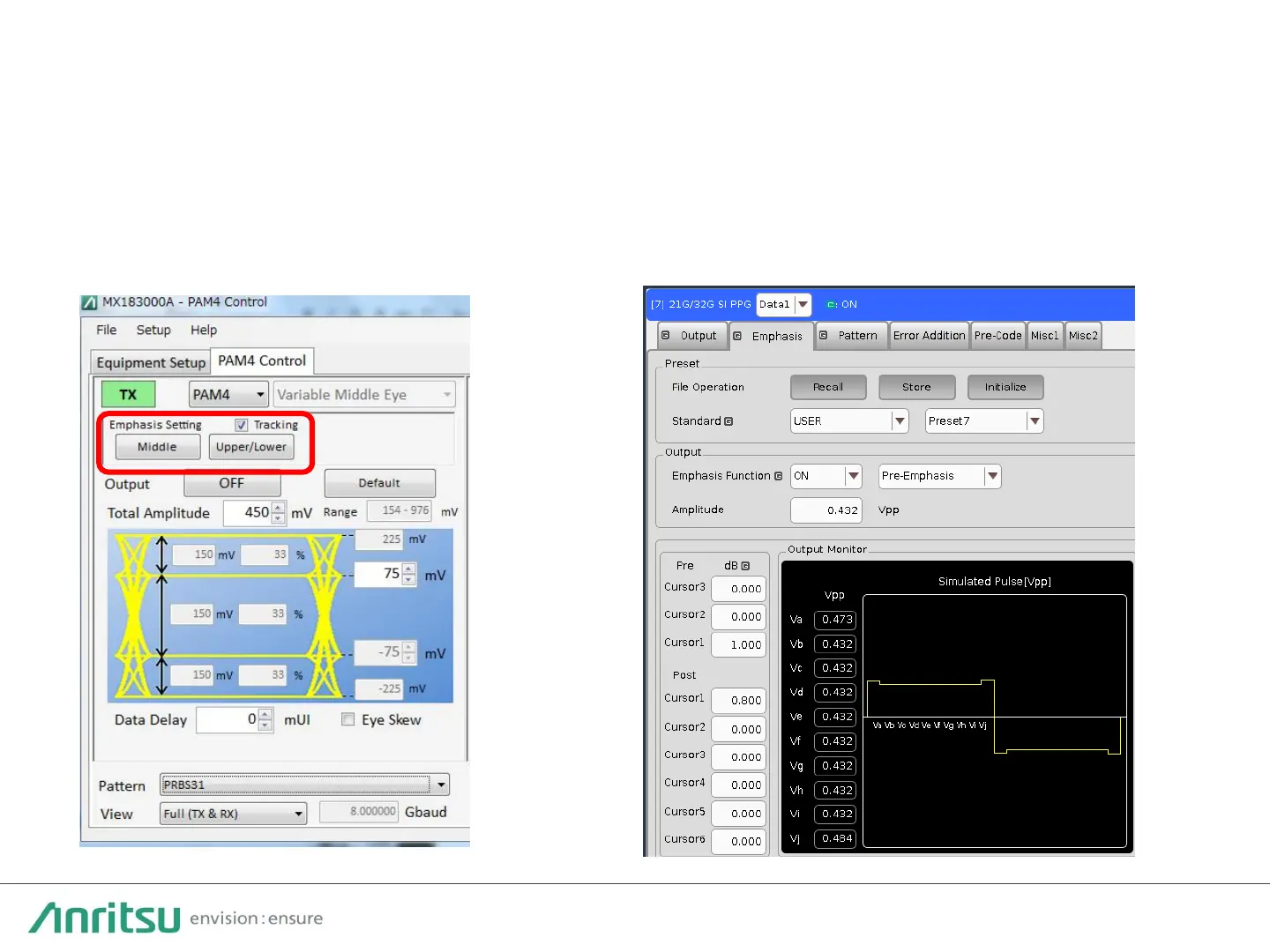
Task: Click the -225 mV bottom level value
Action: [379, 688]
